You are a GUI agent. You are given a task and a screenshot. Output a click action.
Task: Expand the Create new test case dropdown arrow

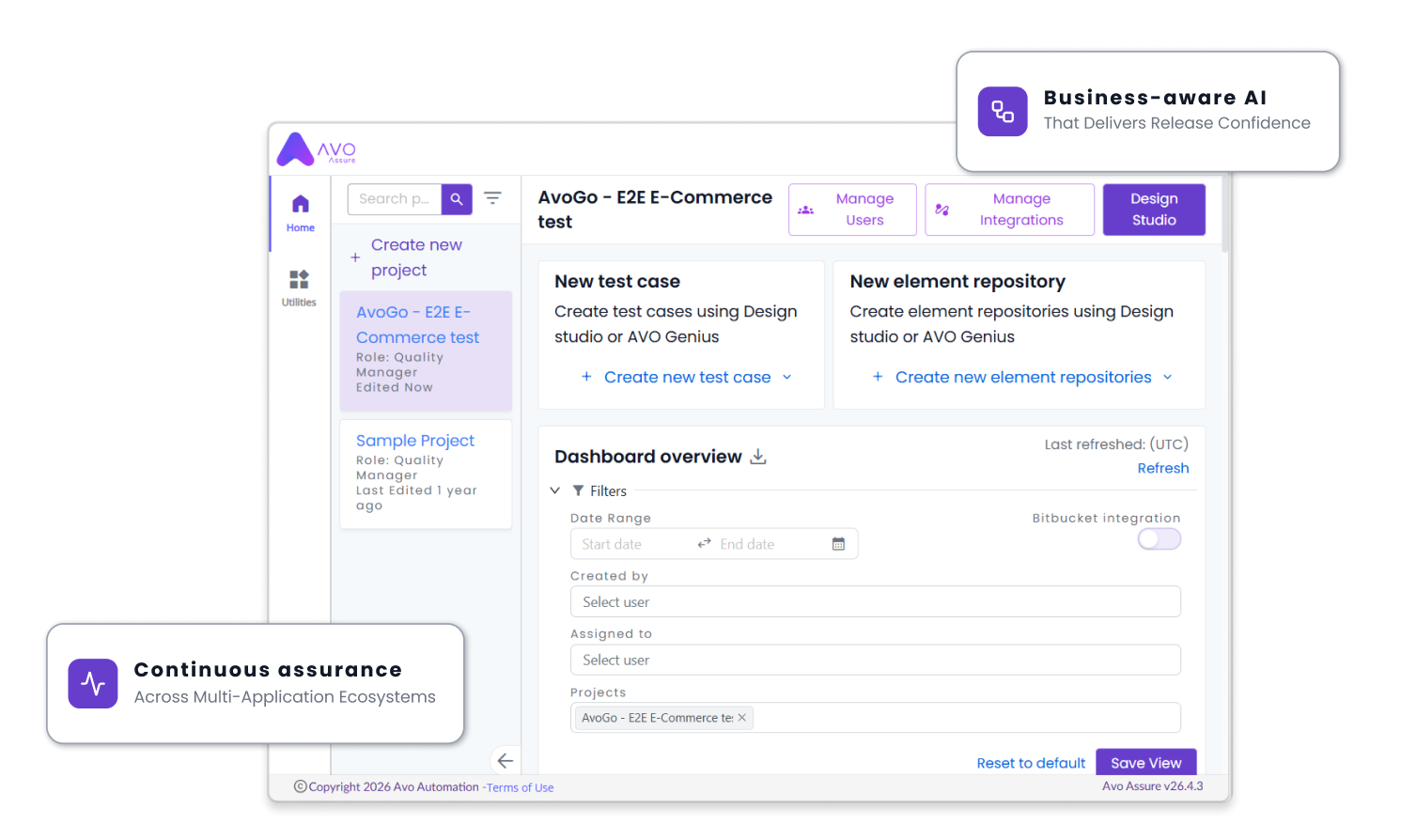(787, 378)
